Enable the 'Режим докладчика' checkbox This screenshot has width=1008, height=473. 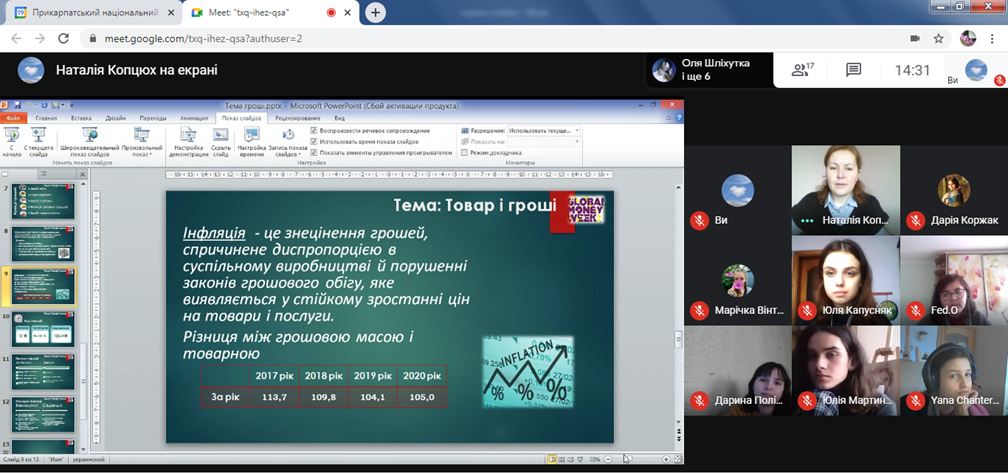pyautogui.click(x=465, y=153)
